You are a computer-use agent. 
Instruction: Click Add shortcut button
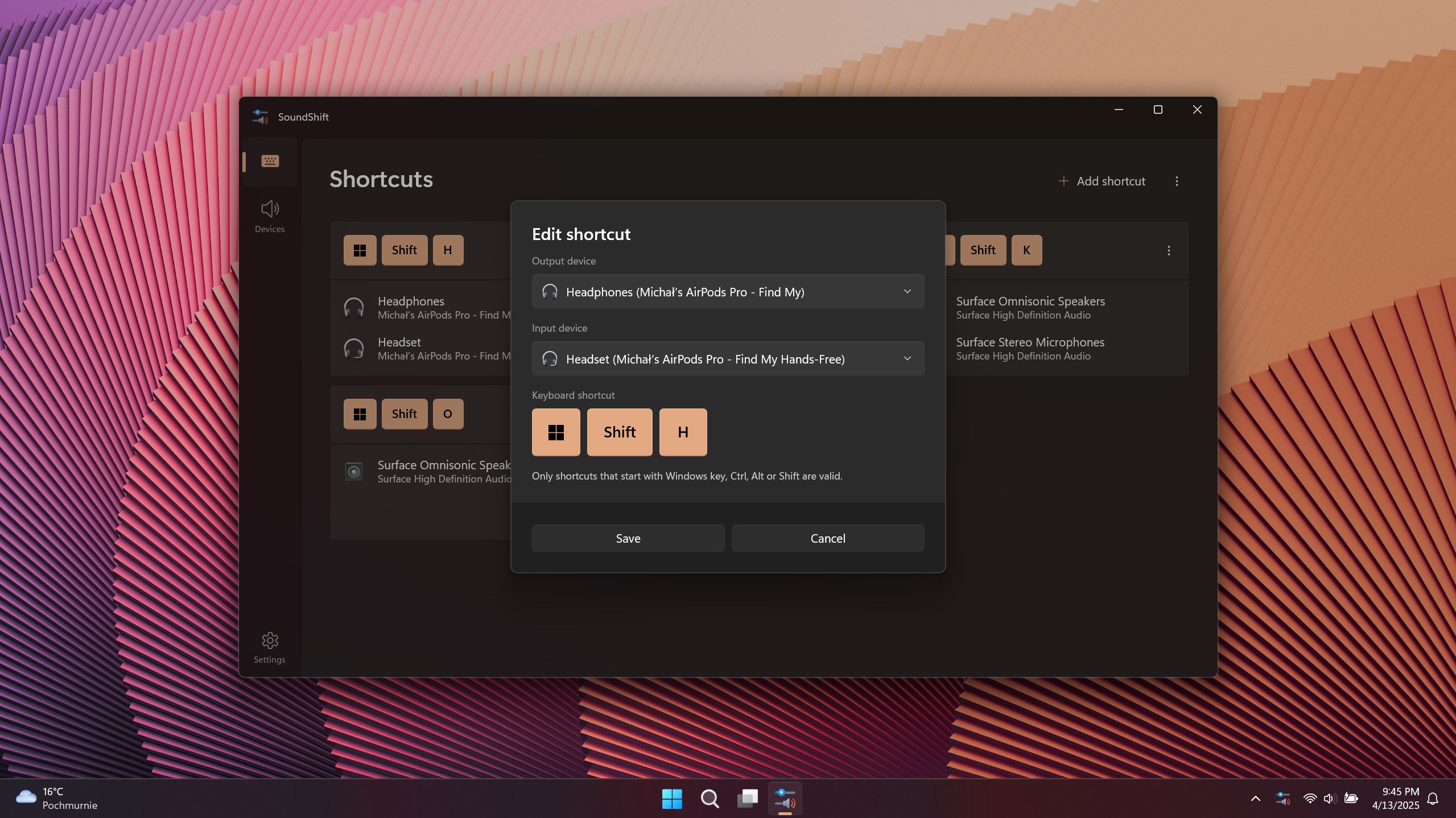1102,181
